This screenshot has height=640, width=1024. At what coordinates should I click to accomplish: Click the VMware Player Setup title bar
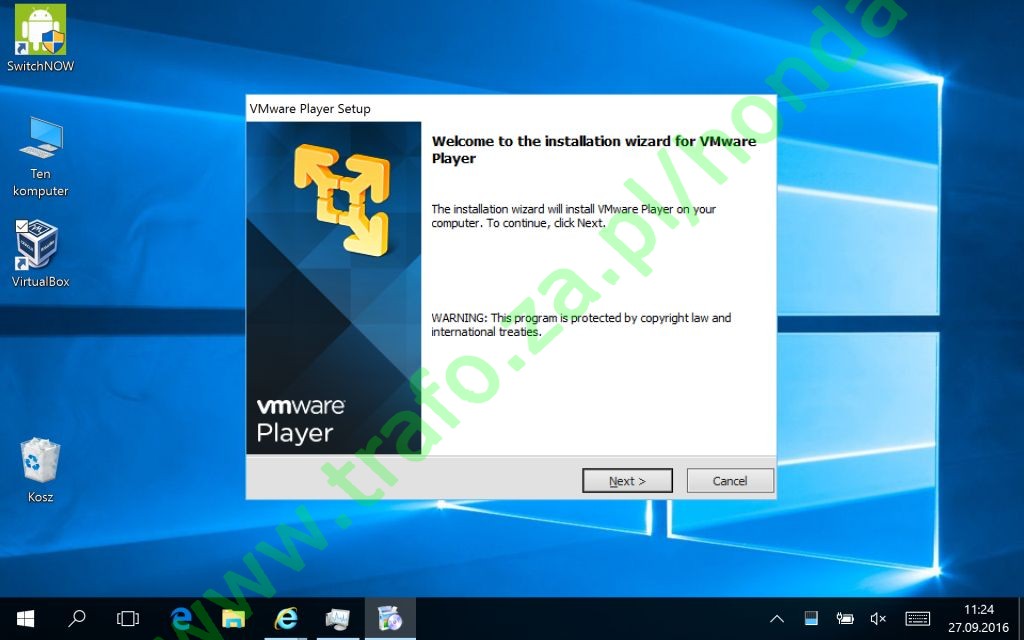click(x=511, y=108)
